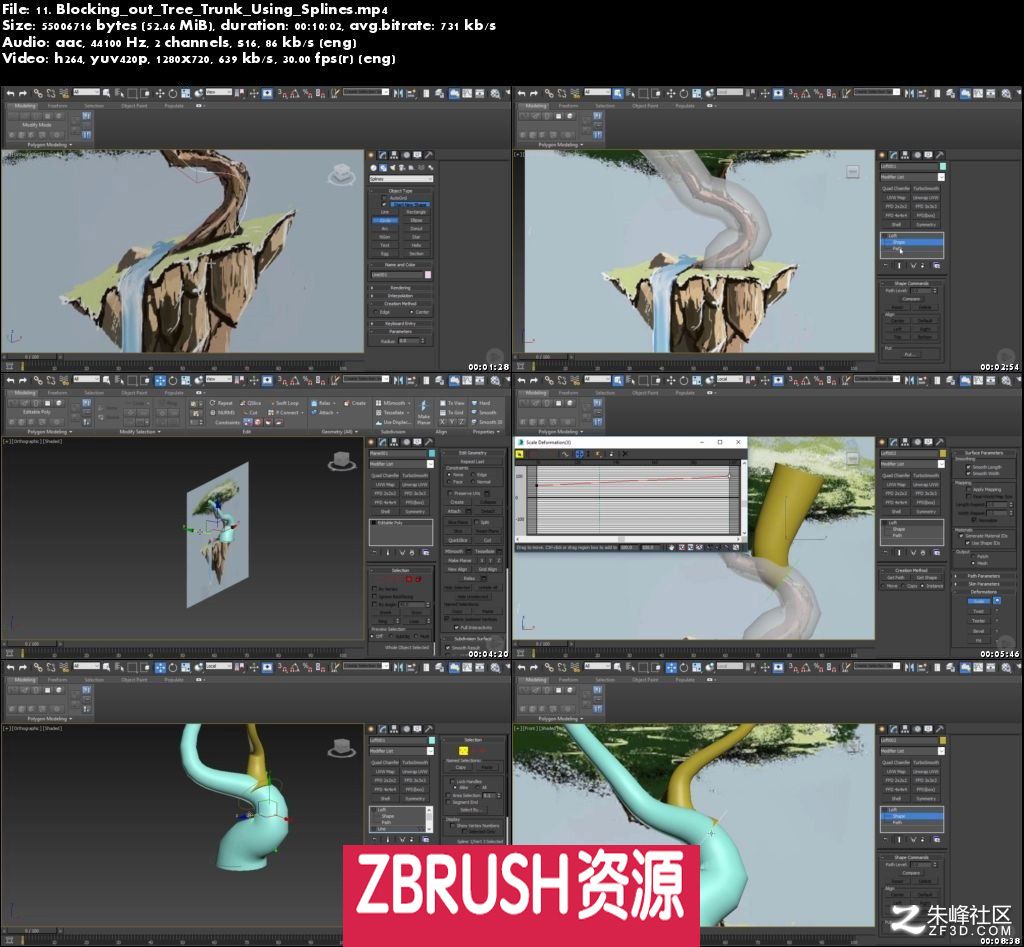
Task: Click horizontal scrollbar in Scale Deformation window
Action: (630, 539)
